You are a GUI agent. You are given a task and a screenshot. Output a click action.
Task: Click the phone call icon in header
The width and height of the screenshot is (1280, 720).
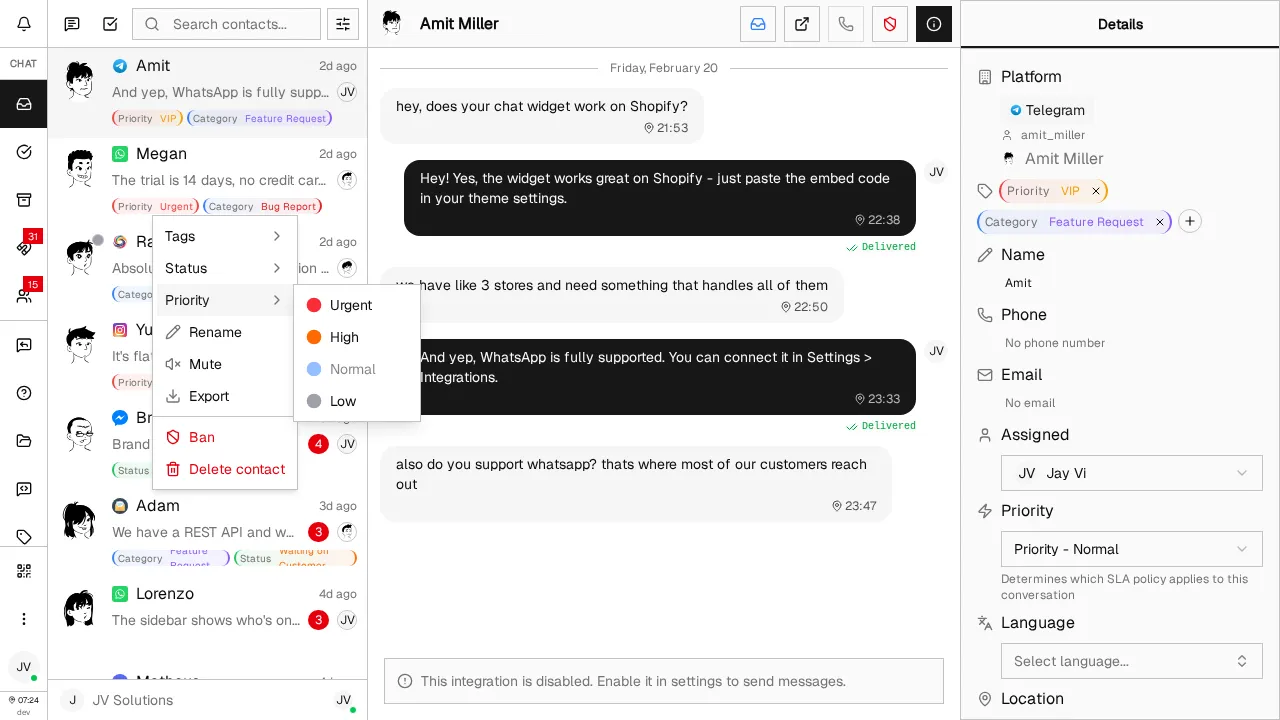[x=846, y=24]
